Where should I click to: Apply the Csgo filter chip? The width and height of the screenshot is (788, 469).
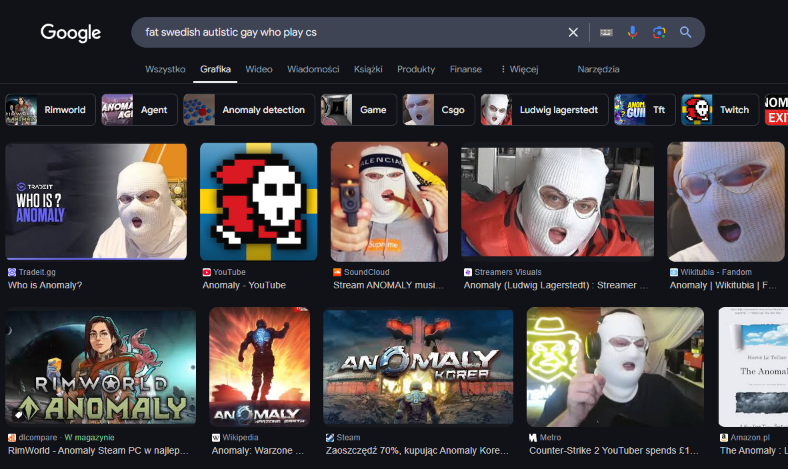438,110
